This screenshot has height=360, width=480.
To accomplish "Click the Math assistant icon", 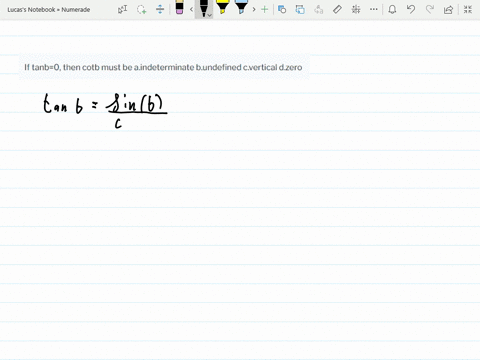I will pos(356,9).
